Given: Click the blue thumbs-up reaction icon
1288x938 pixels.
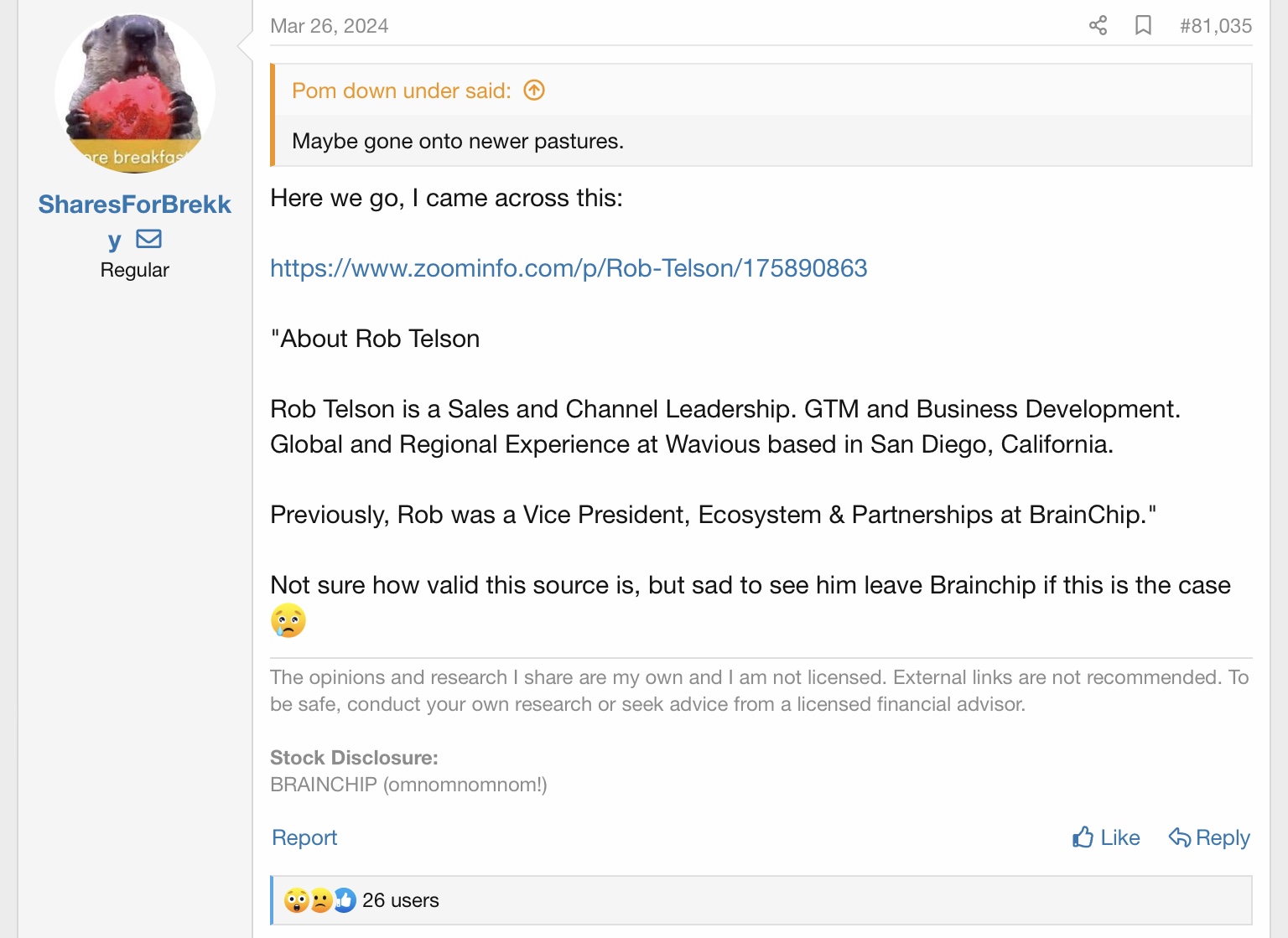Looking at the screenshot, I should tap(345, 900).
